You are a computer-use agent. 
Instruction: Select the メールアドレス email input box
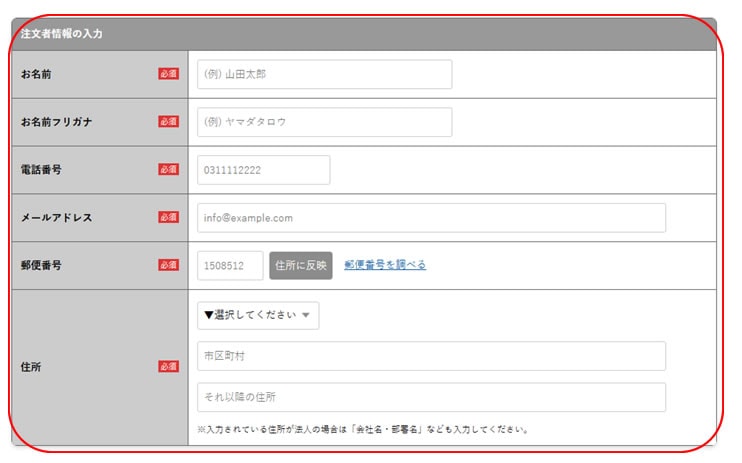click(x=431, y=218)
